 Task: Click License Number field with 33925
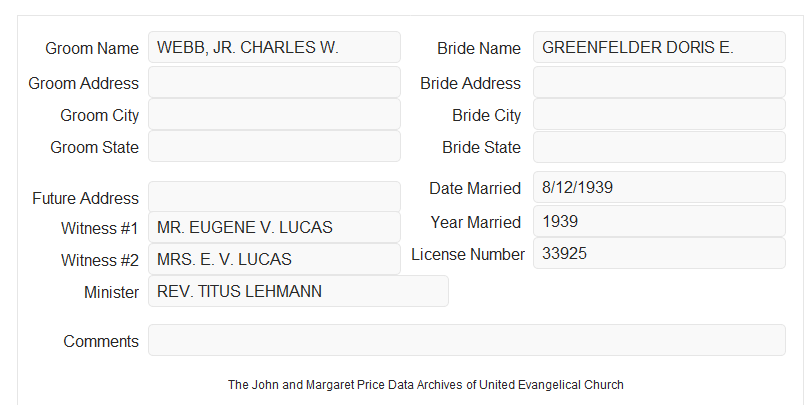(659, 253)
